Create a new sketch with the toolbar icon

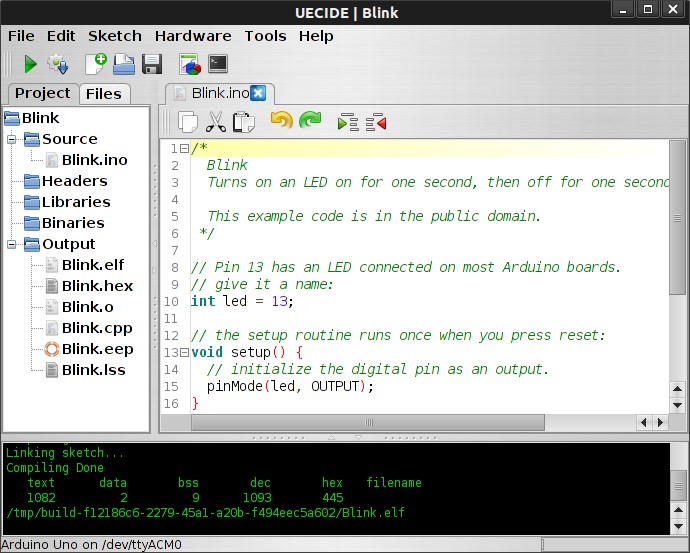(x=96, y=65)
